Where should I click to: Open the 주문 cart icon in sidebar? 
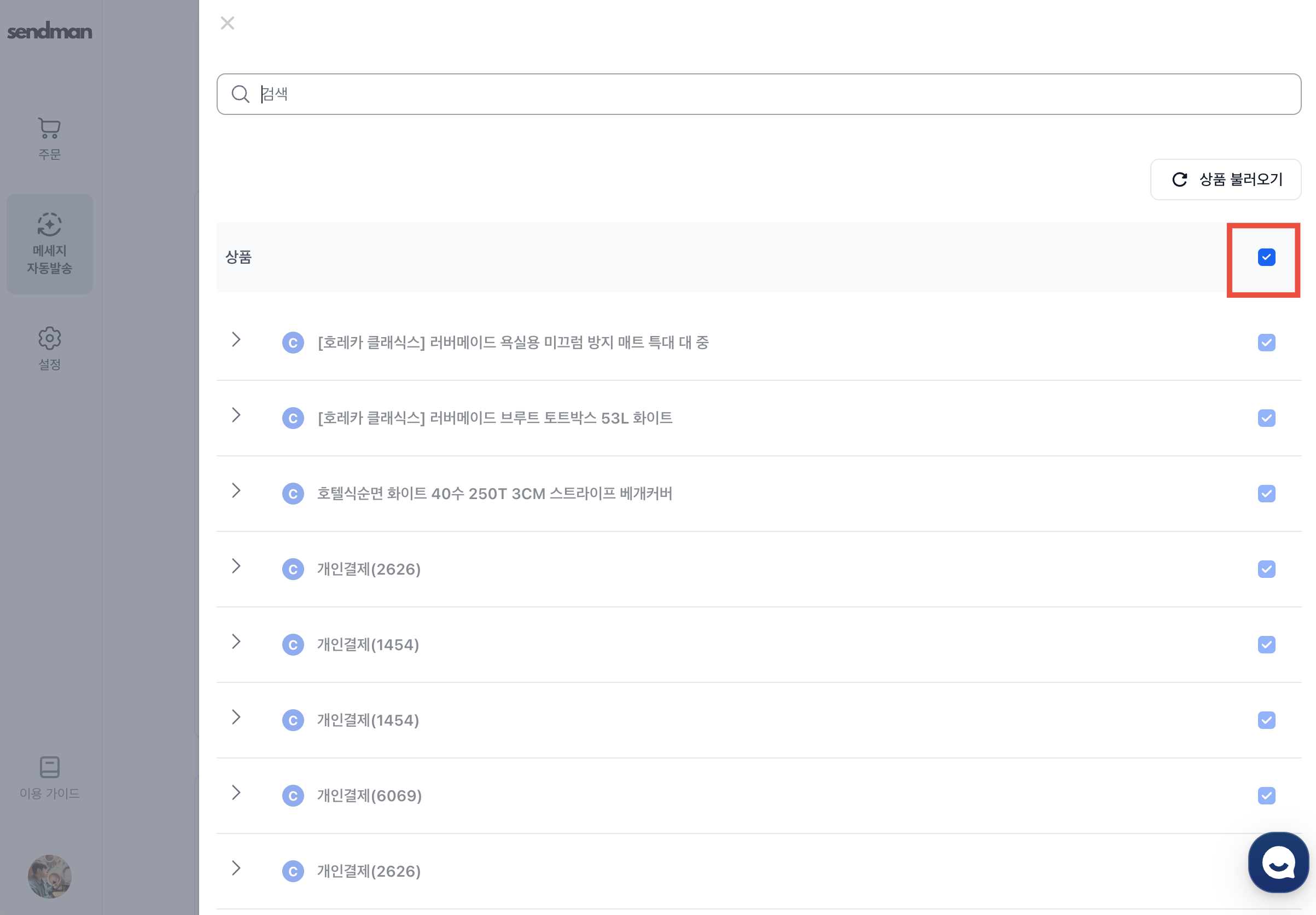[x=49, y=129]
